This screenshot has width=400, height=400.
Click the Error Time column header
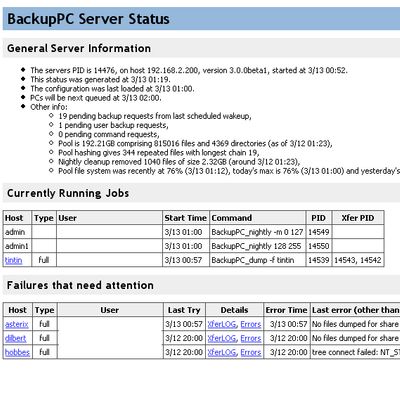286,310
